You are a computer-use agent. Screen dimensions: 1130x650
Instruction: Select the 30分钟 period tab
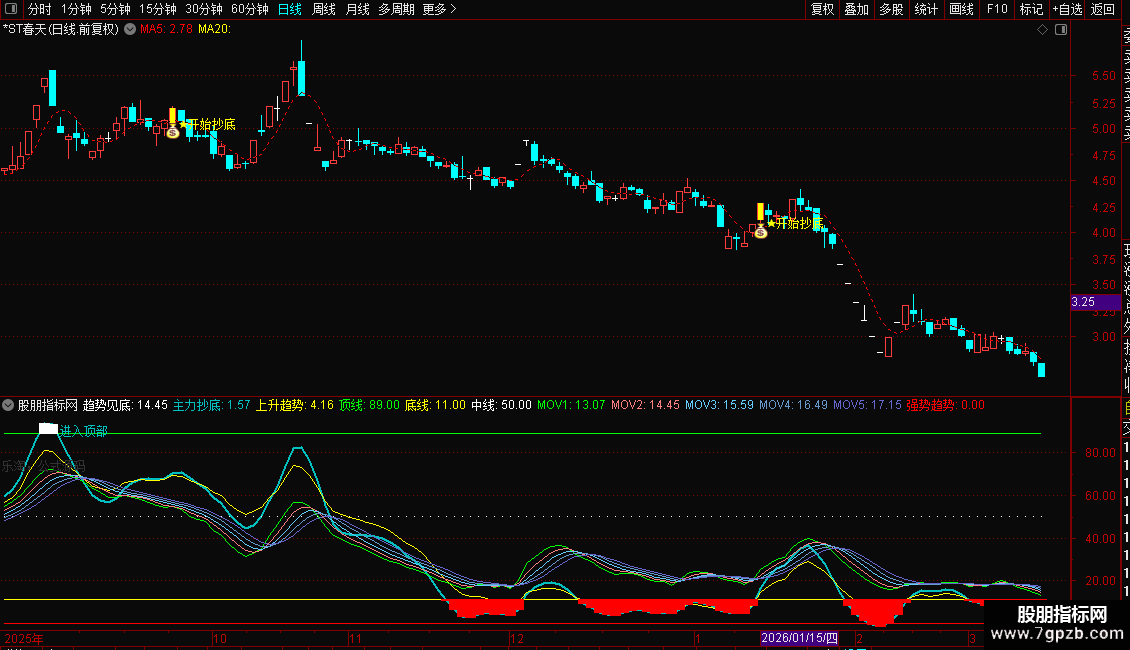click(x=204, y=9)
